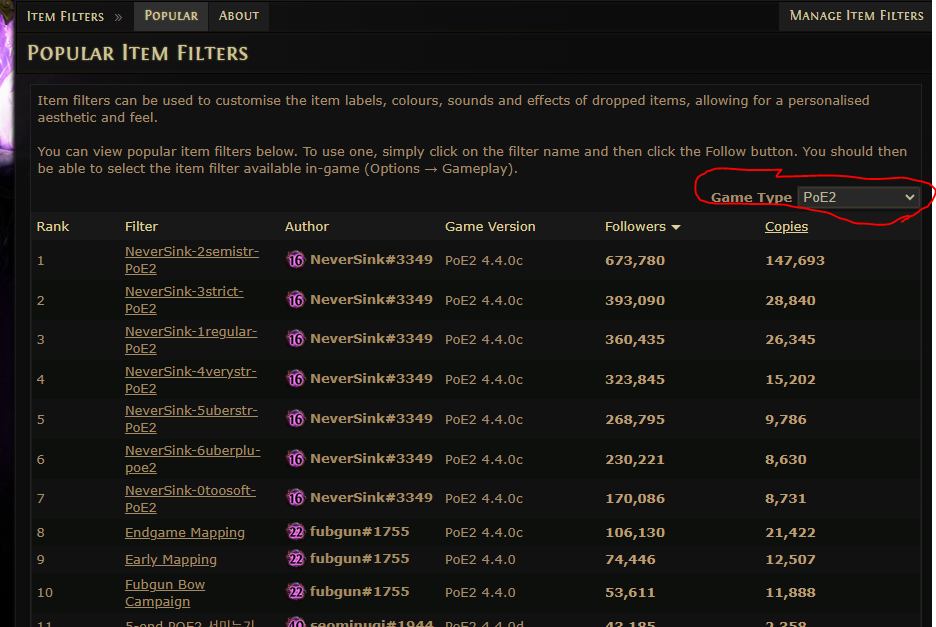The image size is (936, 627).
Task: Click author fubgun#1755 in Early Mapping row
Action: [359, 559]
